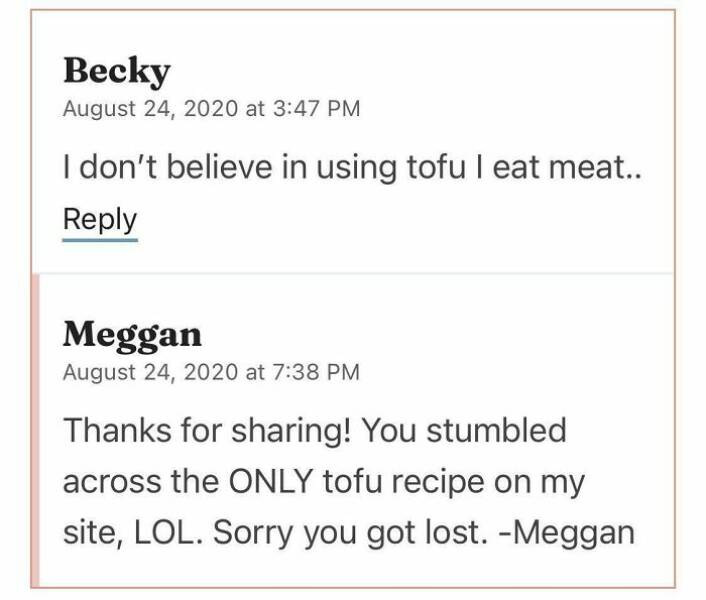Click "3:47 PM" in Becky's timestamp
The width and height of the screenshot is (706, 600).
[x=315, y=109]
